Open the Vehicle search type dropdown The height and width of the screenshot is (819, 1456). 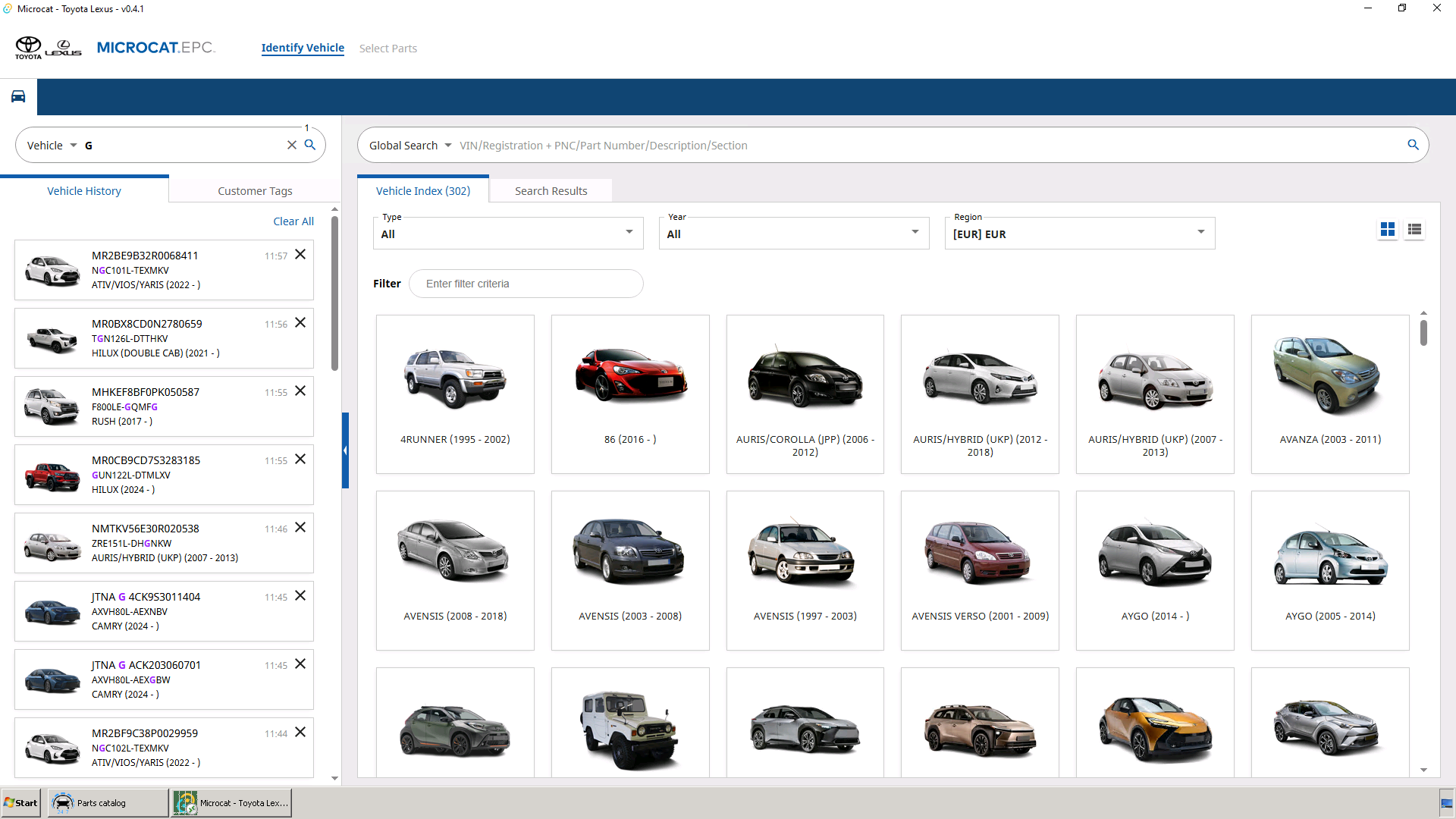click(52, 146)
